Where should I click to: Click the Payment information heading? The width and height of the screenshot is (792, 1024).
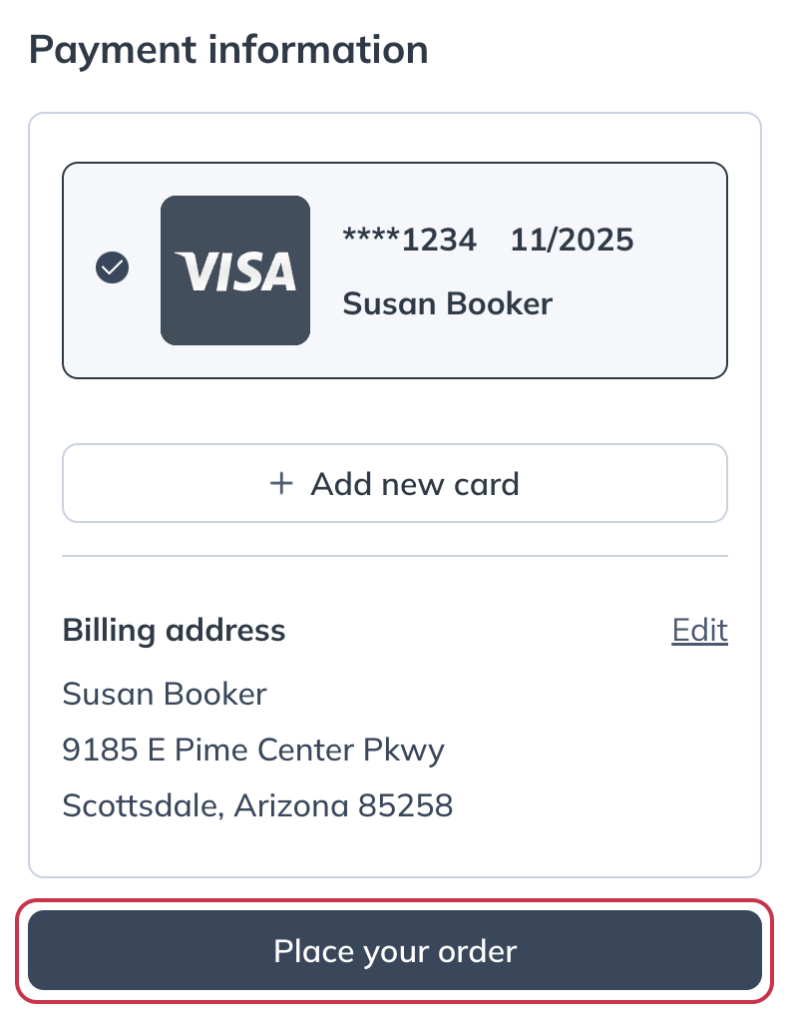click(x=229, y=50)
